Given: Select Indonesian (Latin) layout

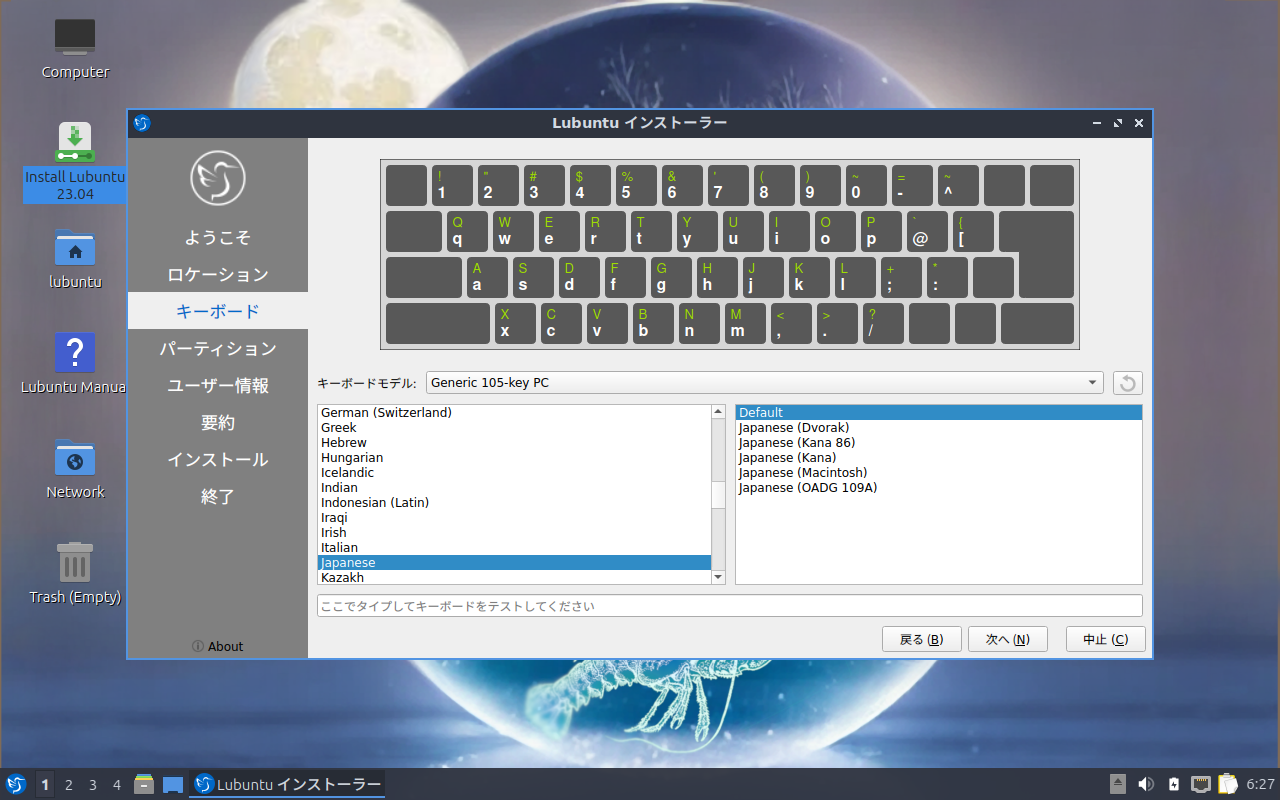Looking at the screenshot, I should click(x=514, y=502).
